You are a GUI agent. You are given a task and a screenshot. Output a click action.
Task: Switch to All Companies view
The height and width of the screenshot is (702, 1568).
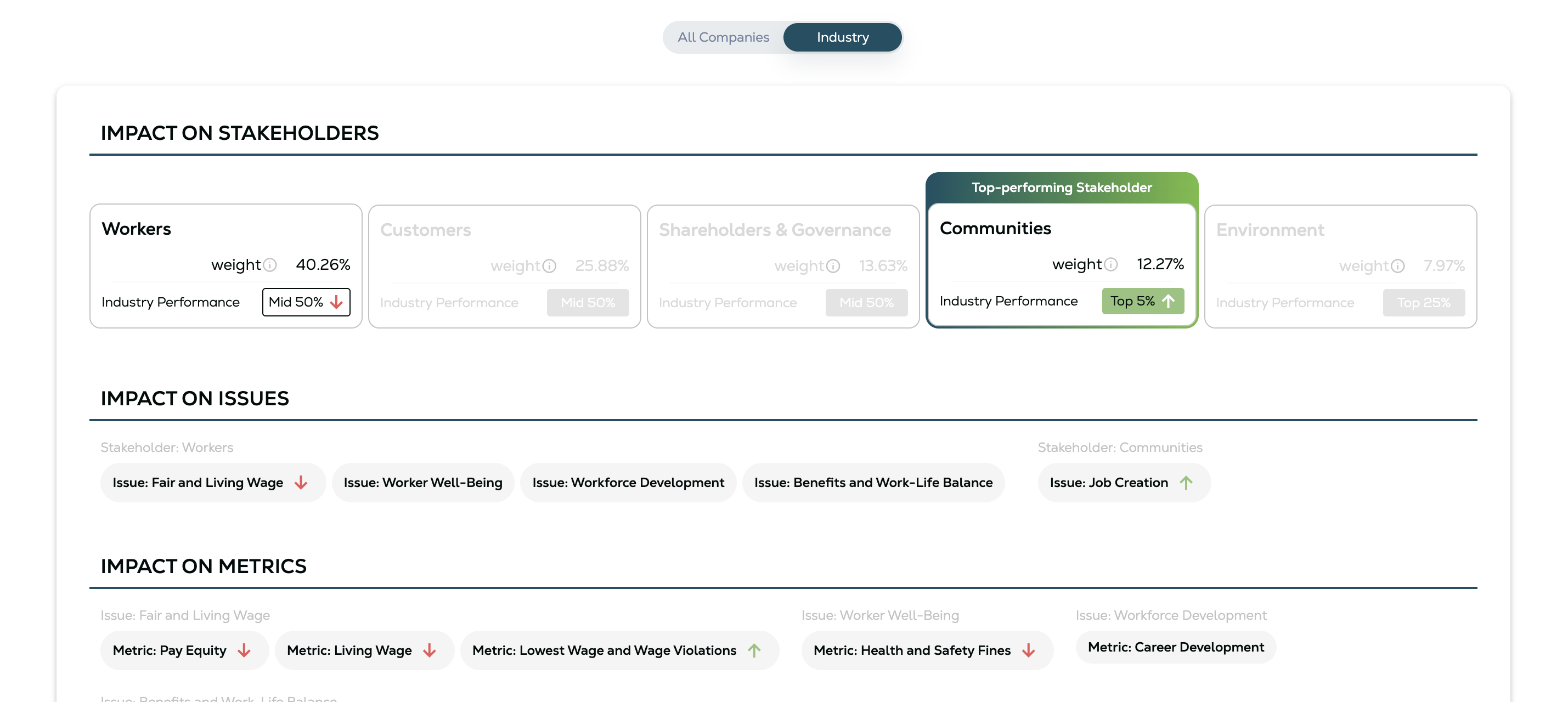723,37
